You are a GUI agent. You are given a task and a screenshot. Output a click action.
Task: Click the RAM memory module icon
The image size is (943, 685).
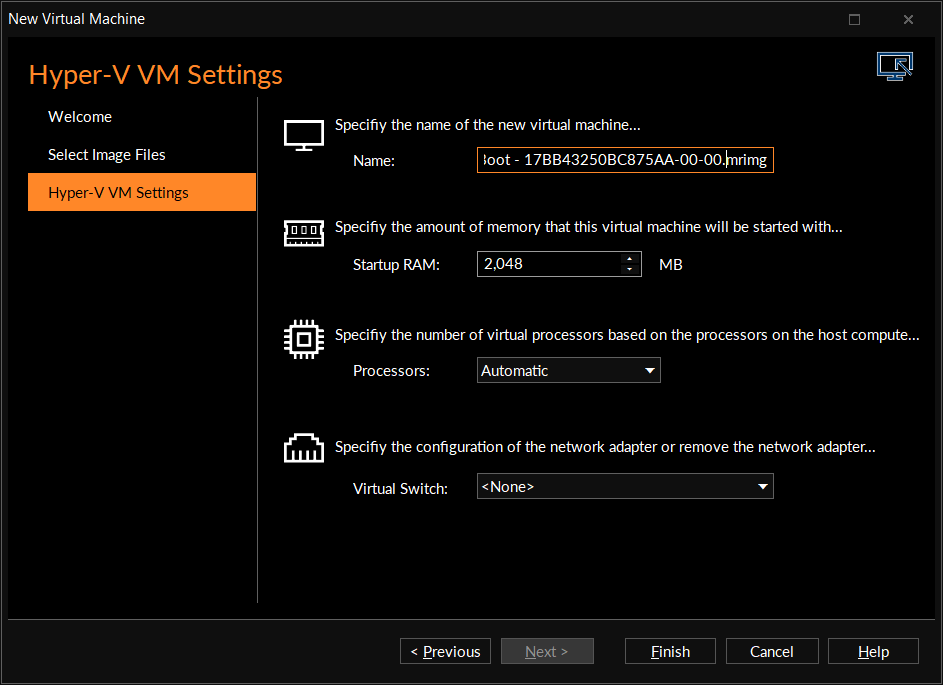(304, 233)
